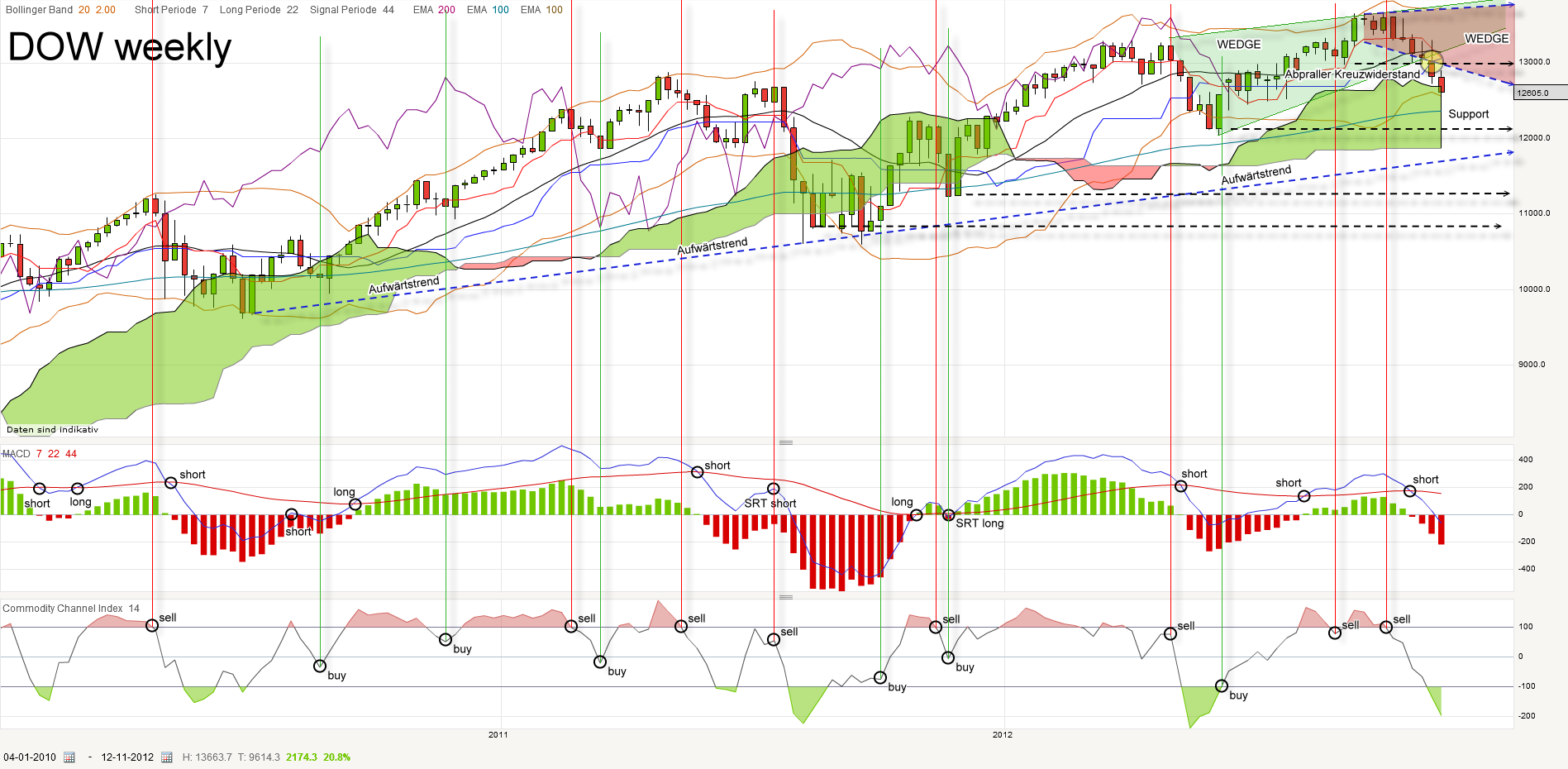The image size is (1568, 769).
Task: Edit the start date field 04-01-2010
Action: tap(30, 757)
